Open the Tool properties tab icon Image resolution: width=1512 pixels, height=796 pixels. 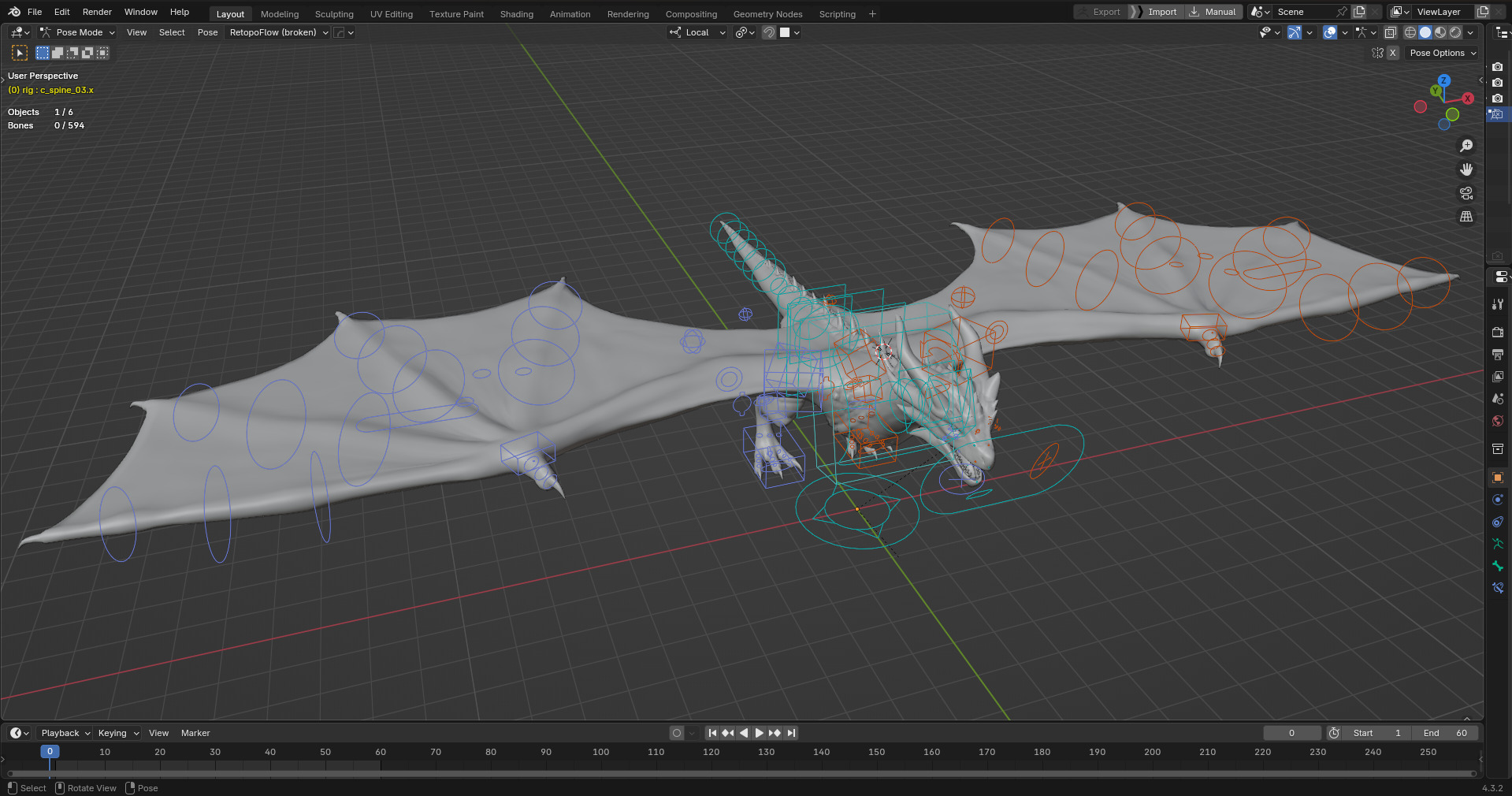1498,304
